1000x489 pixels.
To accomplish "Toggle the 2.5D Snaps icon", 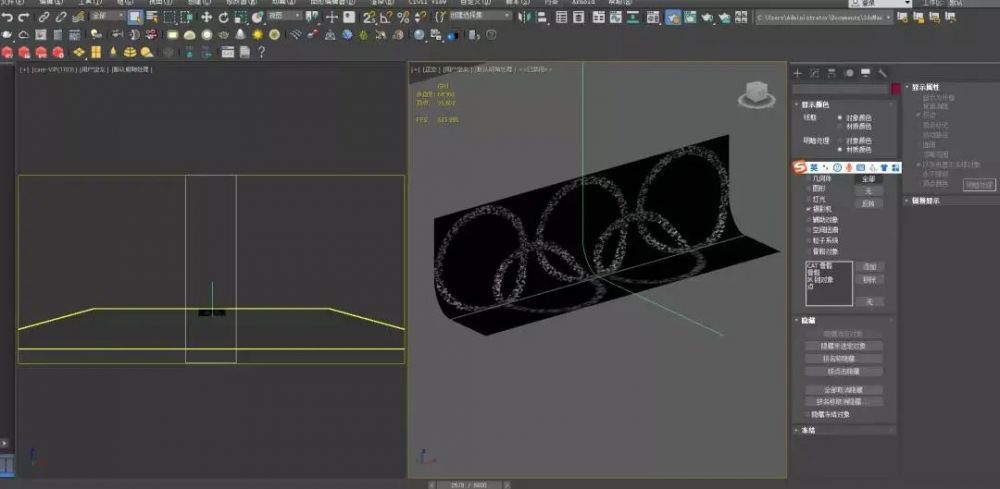I will point(370,17).
